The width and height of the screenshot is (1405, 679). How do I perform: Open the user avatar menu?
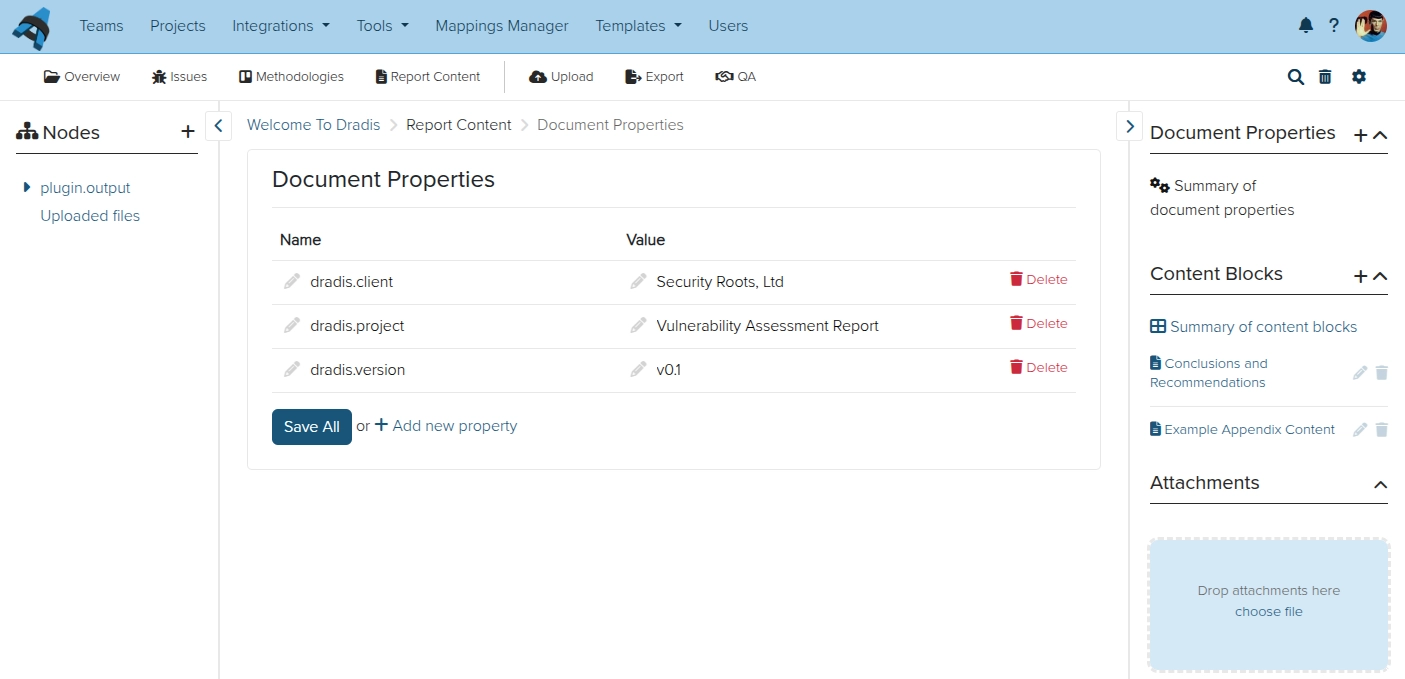tap(1371, 26)
